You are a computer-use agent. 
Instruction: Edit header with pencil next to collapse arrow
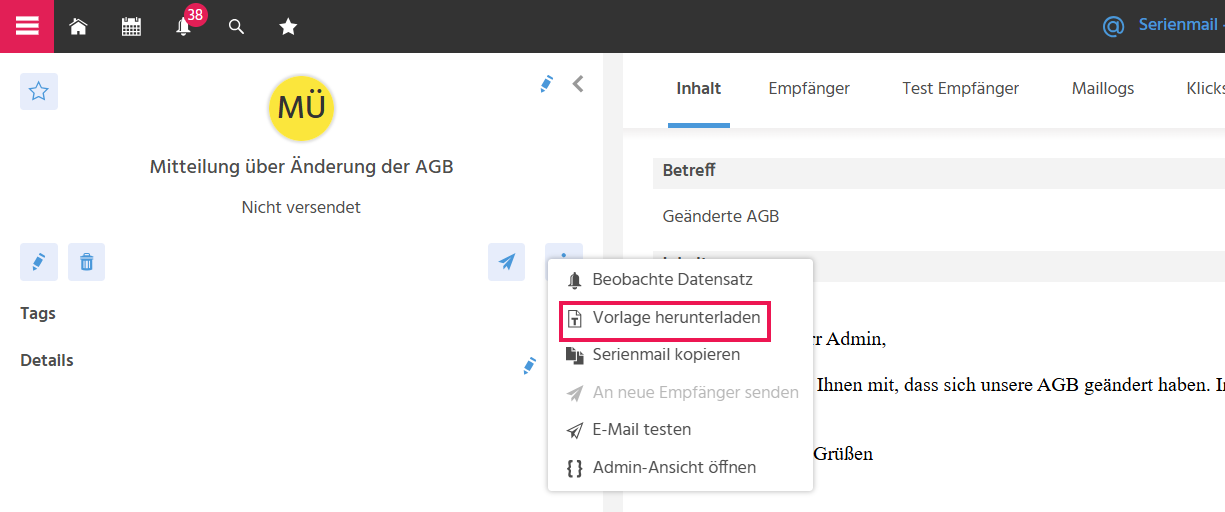pos(546,85)
